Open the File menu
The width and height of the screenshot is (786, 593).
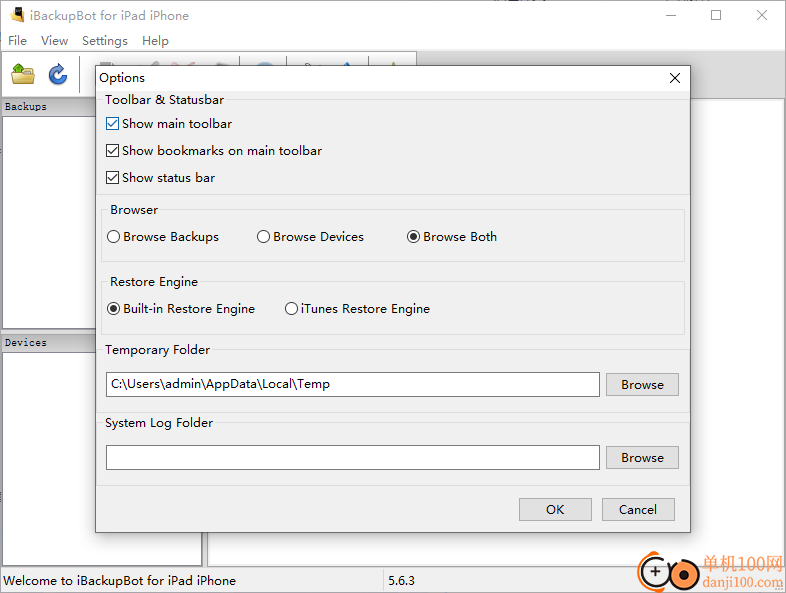click(x=18, y=41)
